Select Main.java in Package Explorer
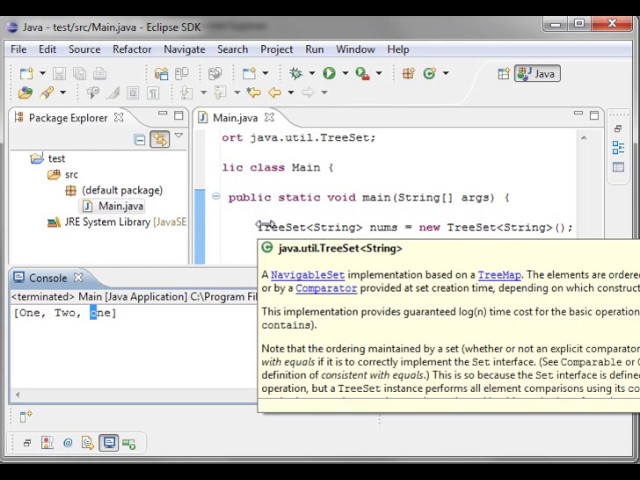The height and width of the screenshot is (480, 640). click(113, 206)
